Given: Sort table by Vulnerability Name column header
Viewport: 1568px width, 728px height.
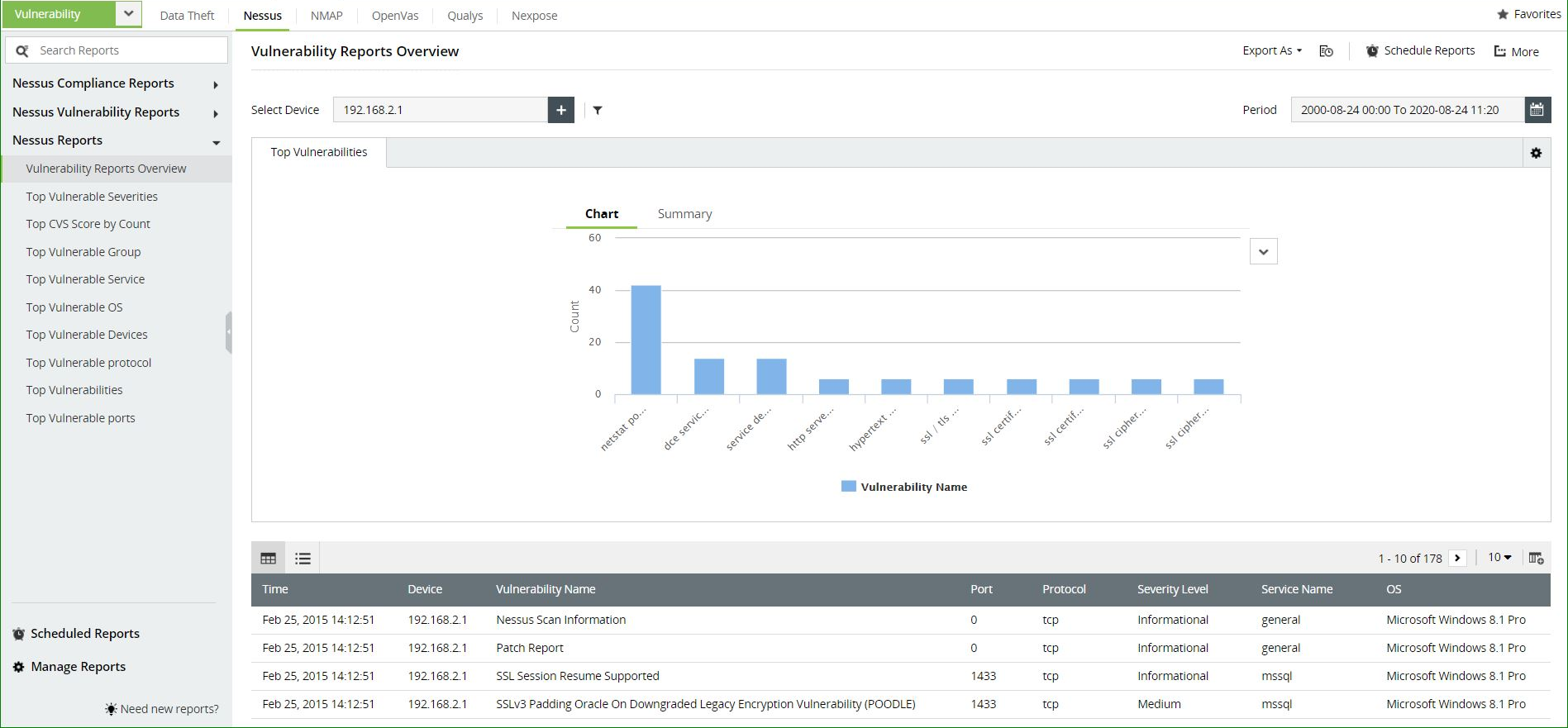Looking at the screenshot, I should point(546,590).
